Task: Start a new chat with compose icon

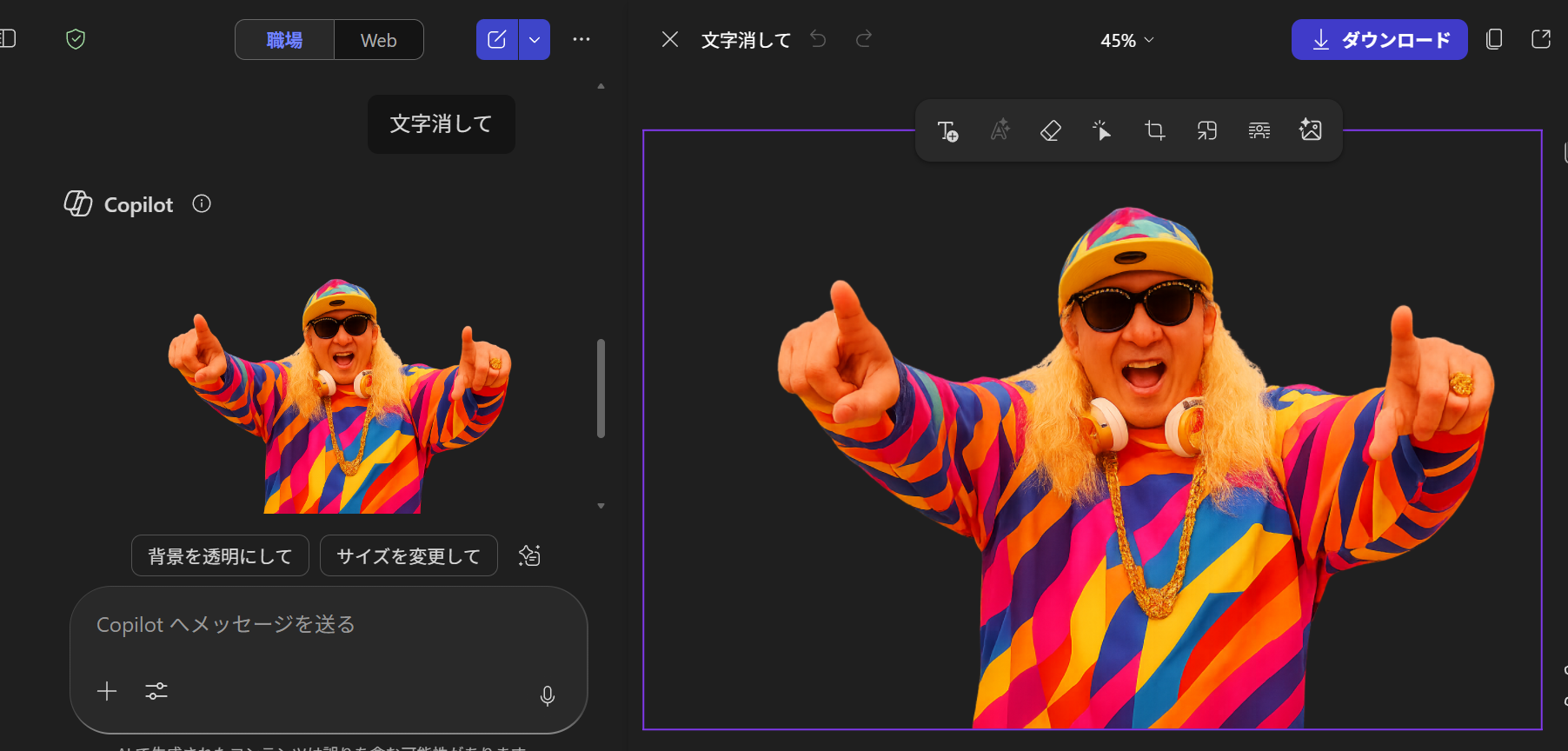Action: tap(497, 40)
